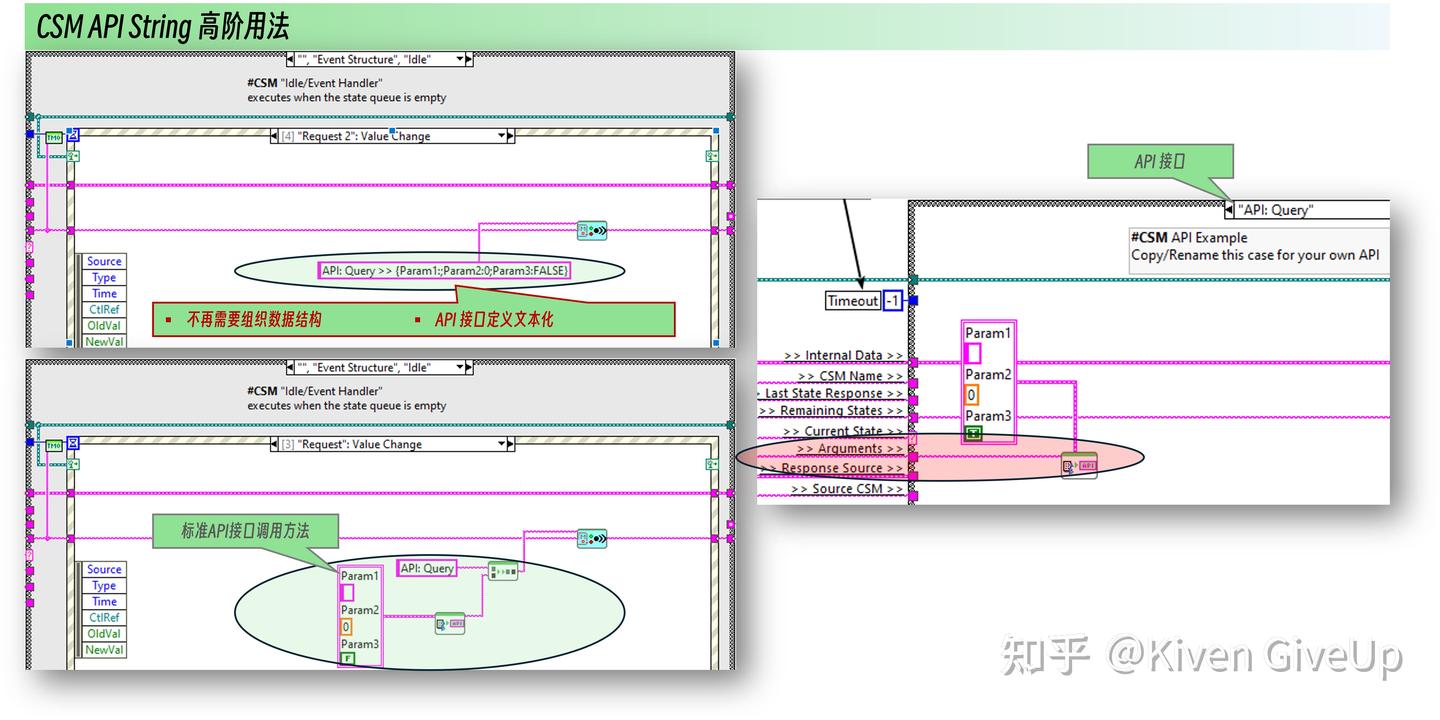Select the CtlRef event data node in the Request diagram

point(104,617)
